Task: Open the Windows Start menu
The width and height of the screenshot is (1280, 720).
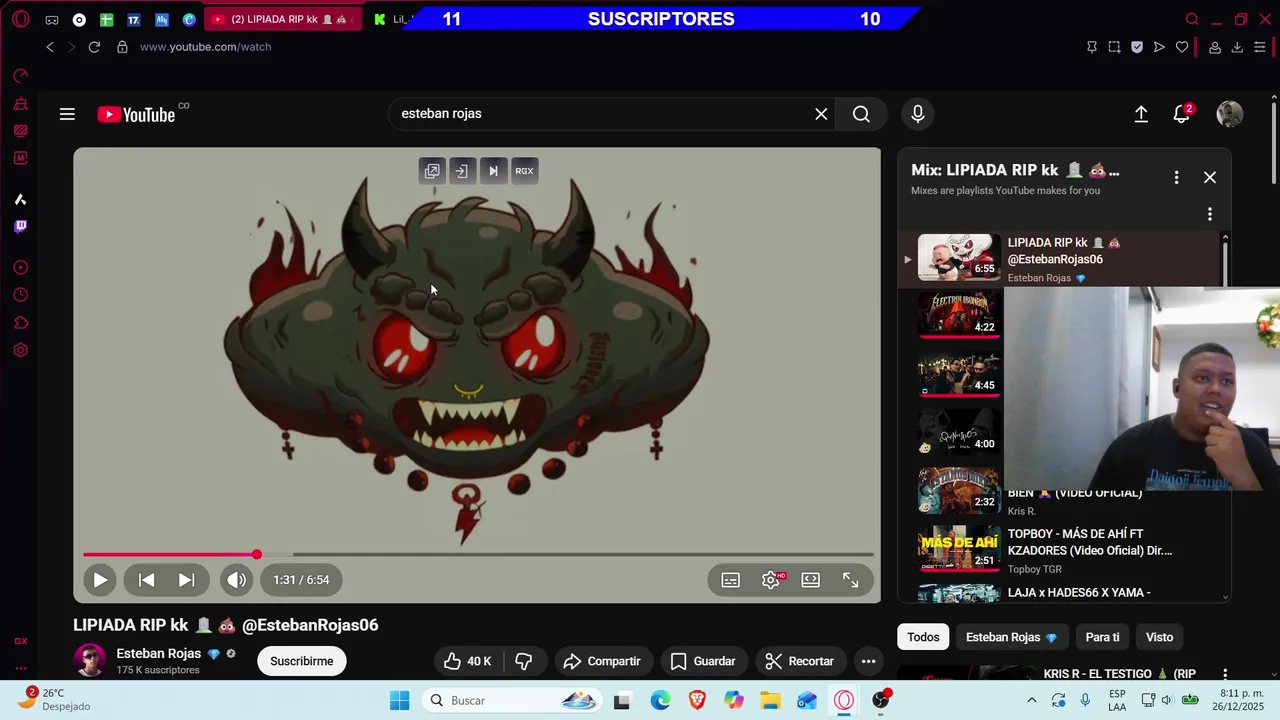Action: click(x=399, y=700)
